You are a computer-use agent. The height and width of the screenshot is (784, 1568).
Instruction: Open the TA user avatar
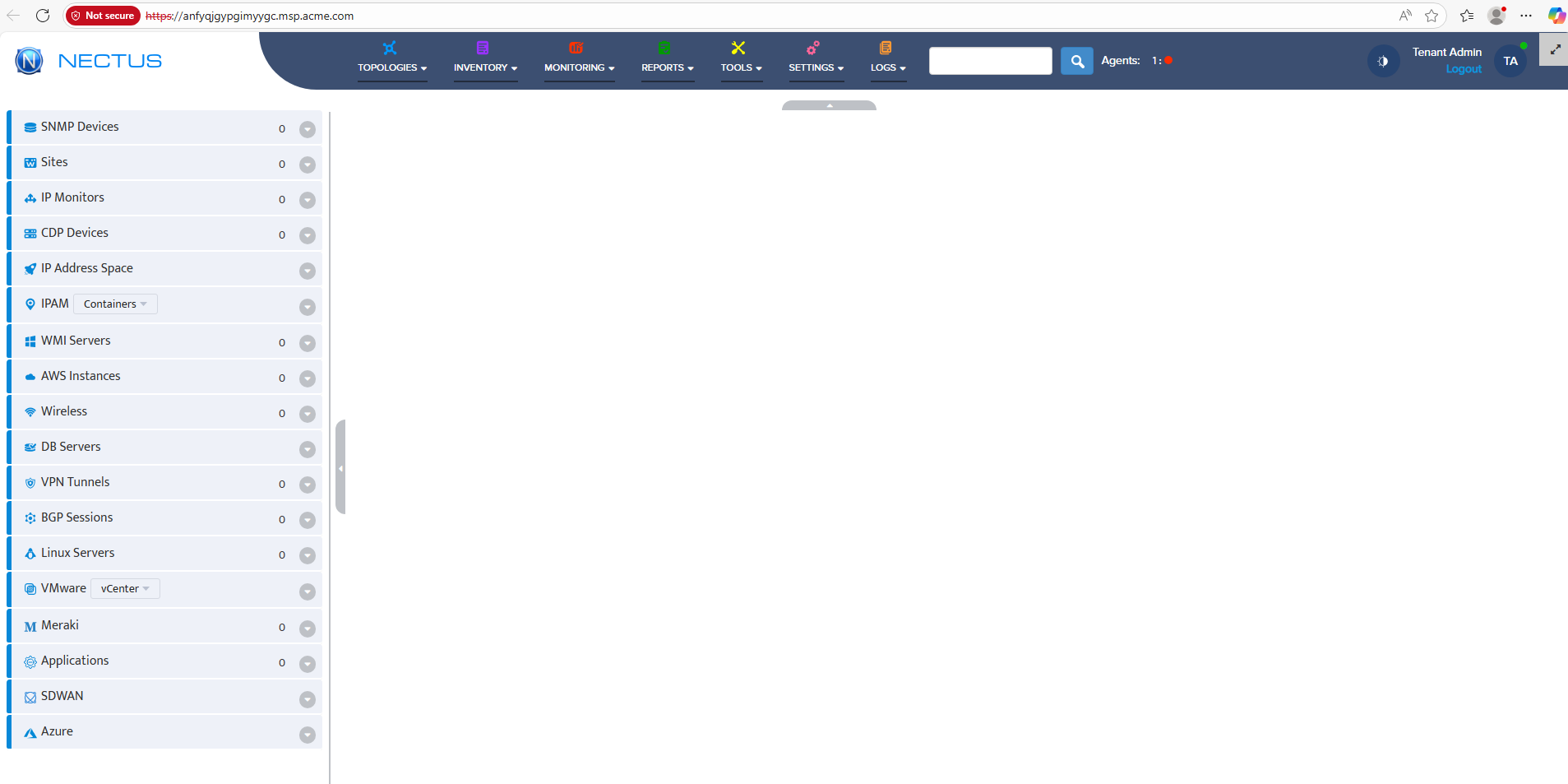pyautogui.click(x=1510, y=61)
